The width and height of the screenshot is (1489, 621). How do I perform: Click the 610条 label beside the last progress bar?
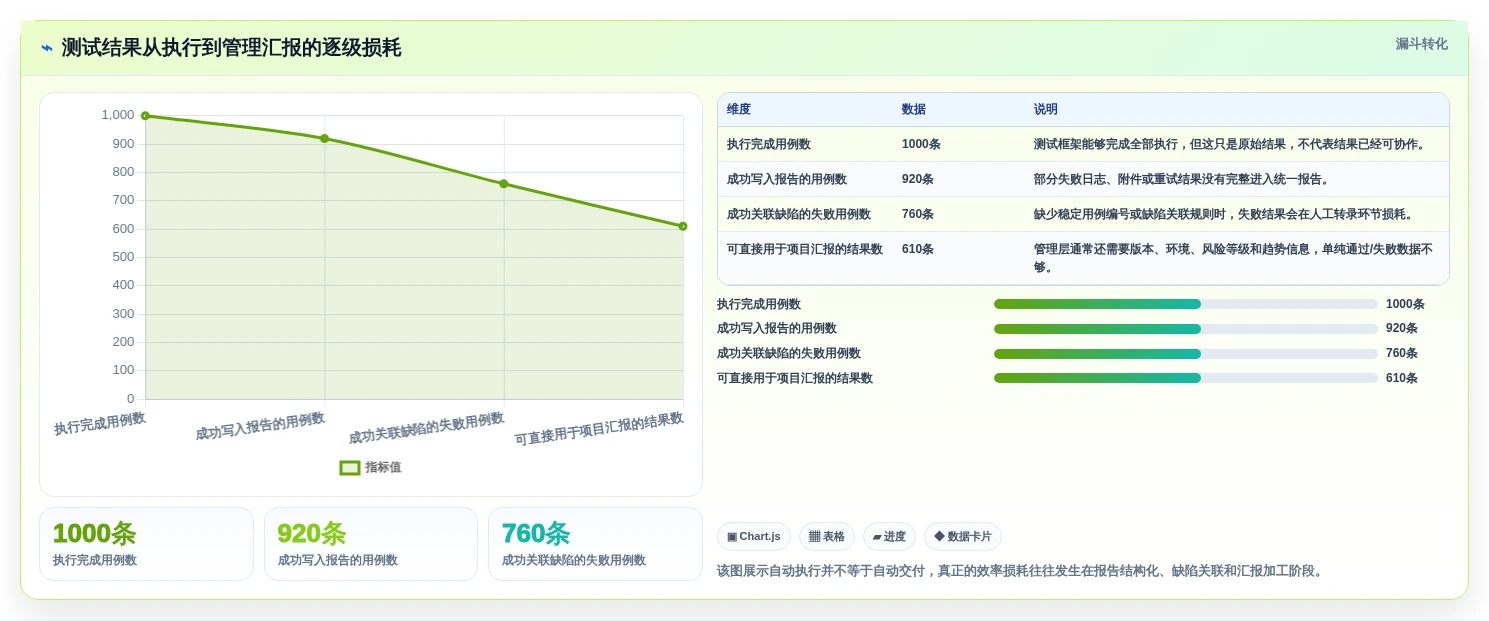pyautogui.click(x=1402, y=378)
